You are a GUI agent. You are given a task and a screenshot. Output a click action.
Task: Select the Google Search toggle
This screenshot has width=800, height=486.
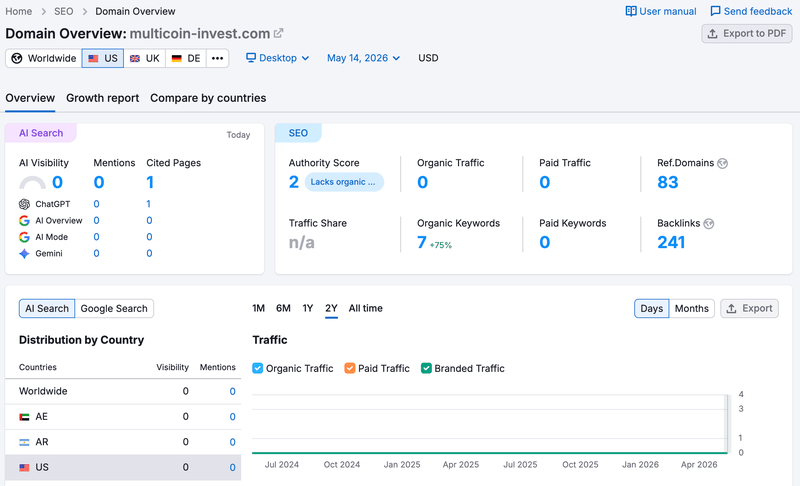tap(114, 309)
